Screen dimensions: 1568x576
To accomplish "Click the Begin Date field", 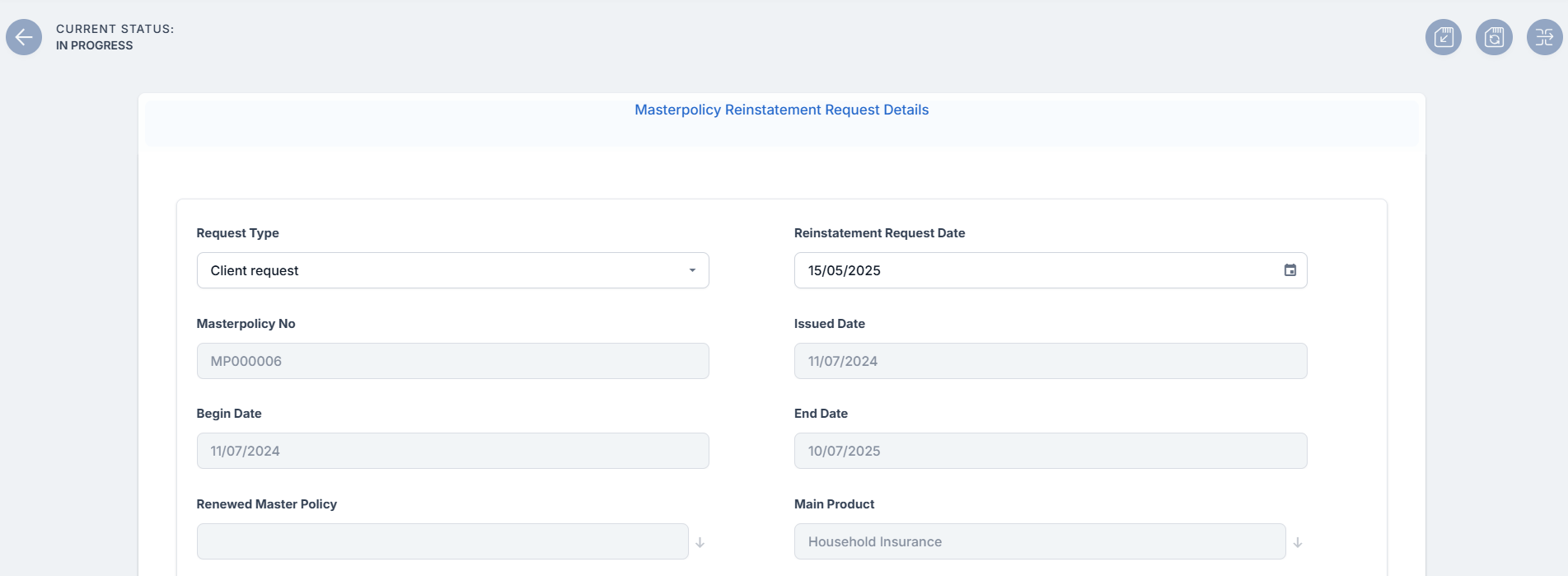I will click(452, 451).
